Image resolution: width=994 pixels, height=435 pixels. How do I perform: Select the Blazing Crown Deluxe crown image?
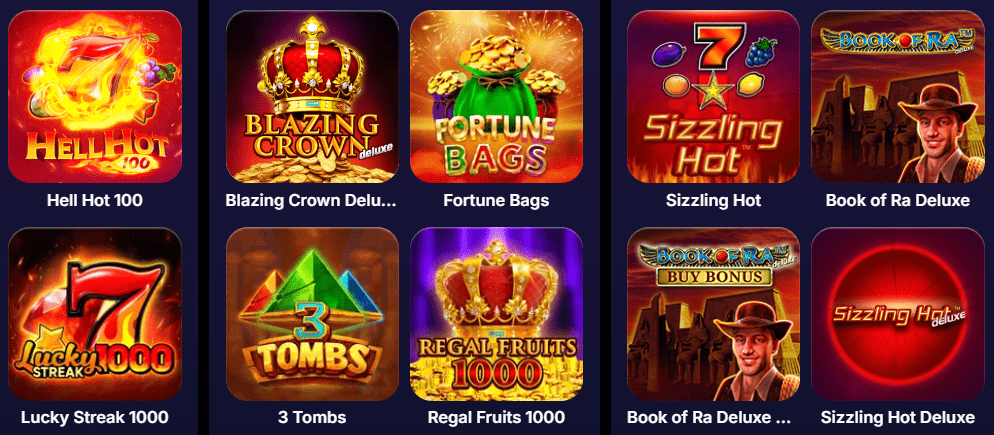[313, 96]
